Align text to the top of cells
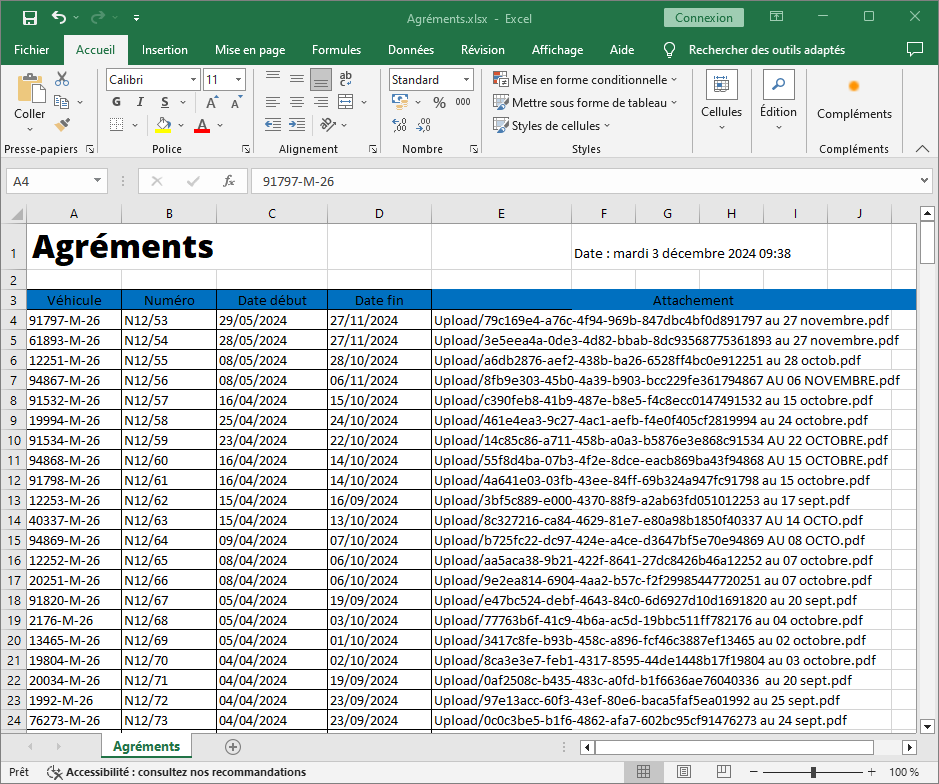This screenshot has width=939, height=784. pos(273,78)
